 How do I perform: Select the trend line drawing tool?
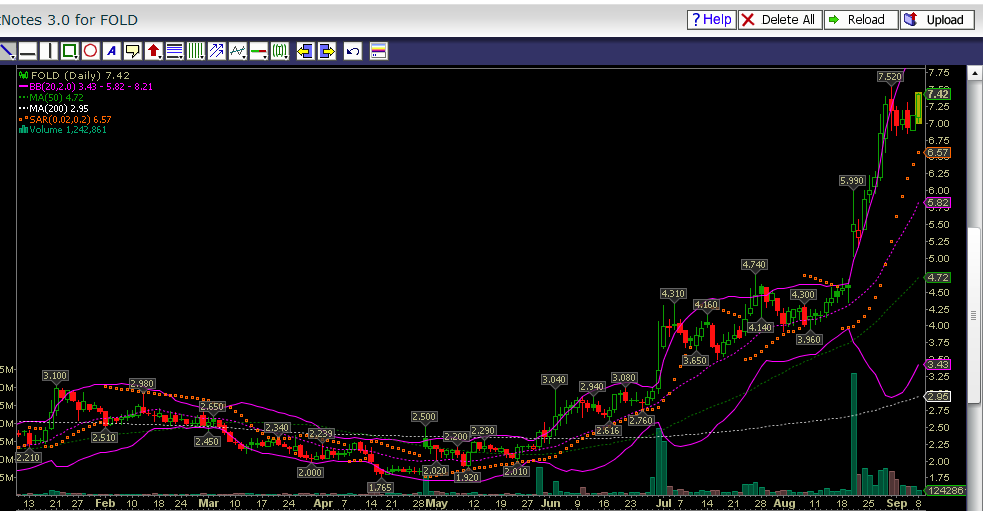coord(6,51)
